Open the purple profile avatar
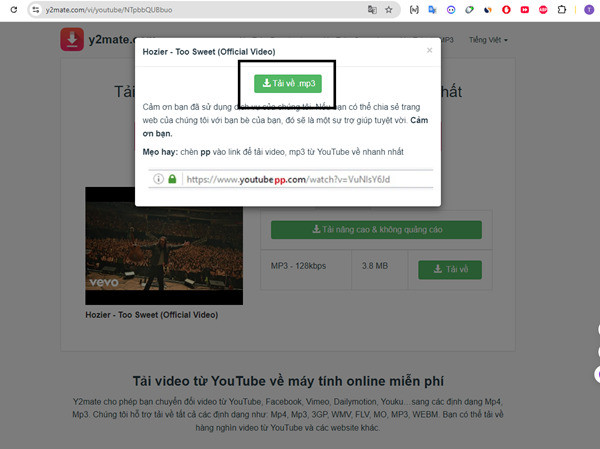The width and height of the screenshot is (600, 449). click(589, 10)
